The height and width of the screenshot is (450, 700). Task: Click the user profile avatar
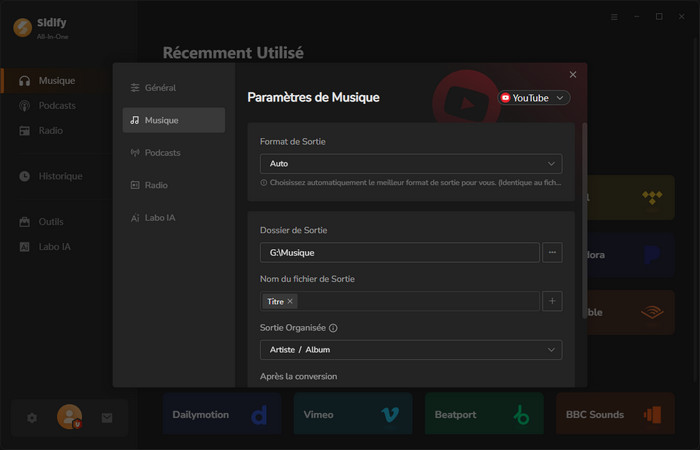69,417
